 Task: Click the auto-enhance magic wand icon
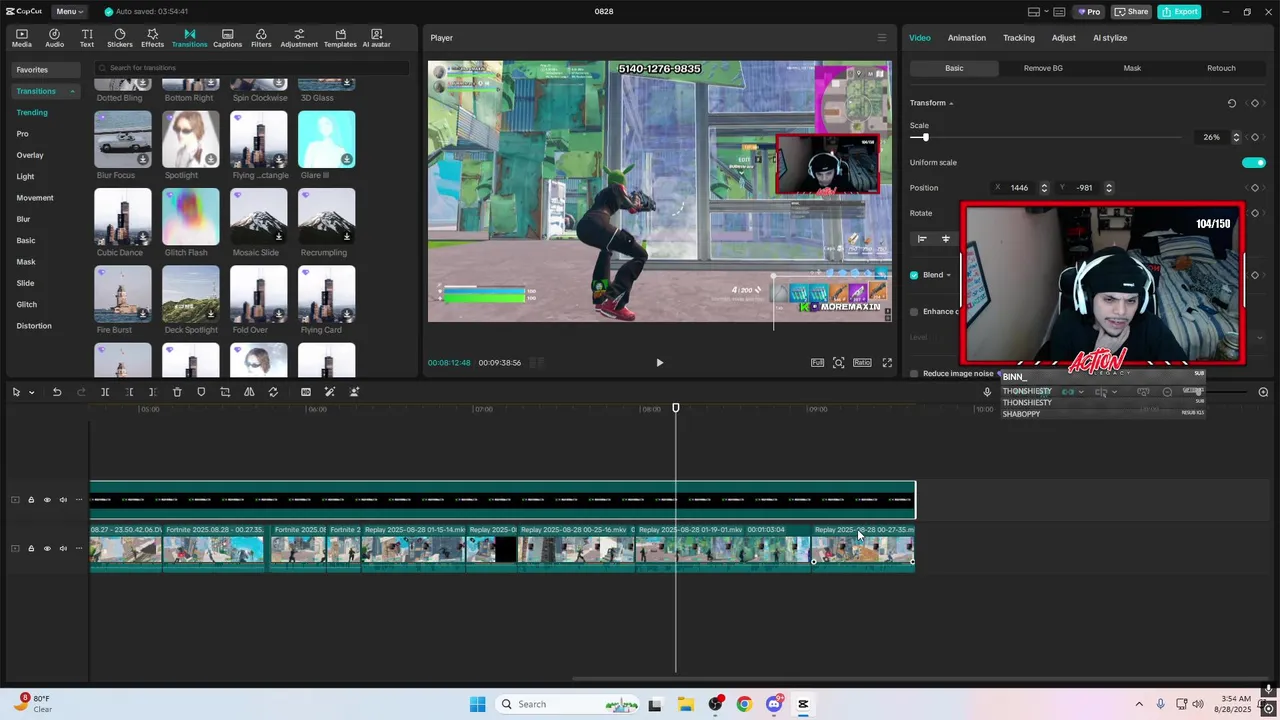[x=330, y=392]
